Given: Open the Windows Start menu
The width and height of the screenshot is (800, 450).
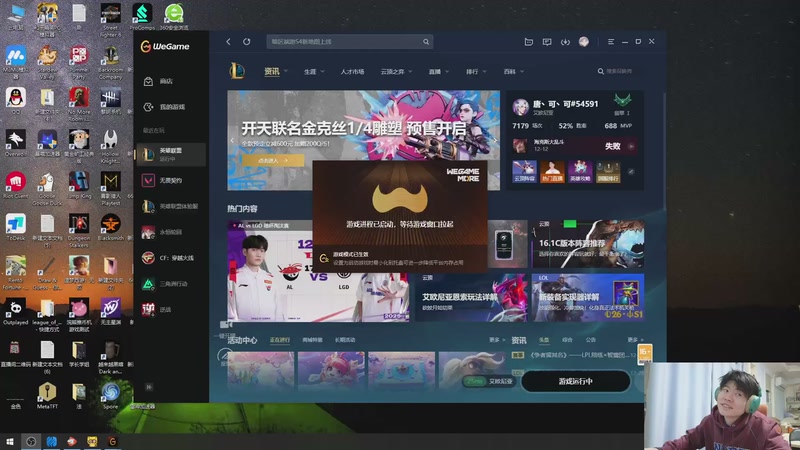Looking at the screenshot, I should (10, 441).
